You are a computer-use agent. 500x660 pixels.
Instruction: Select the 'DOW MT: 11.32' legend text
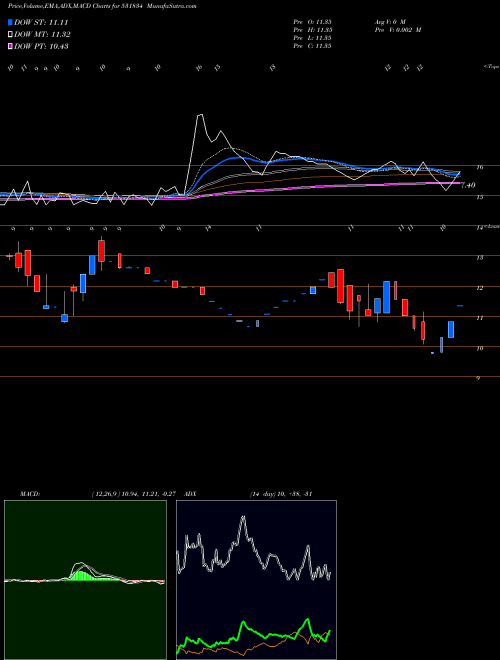point(42,35)
